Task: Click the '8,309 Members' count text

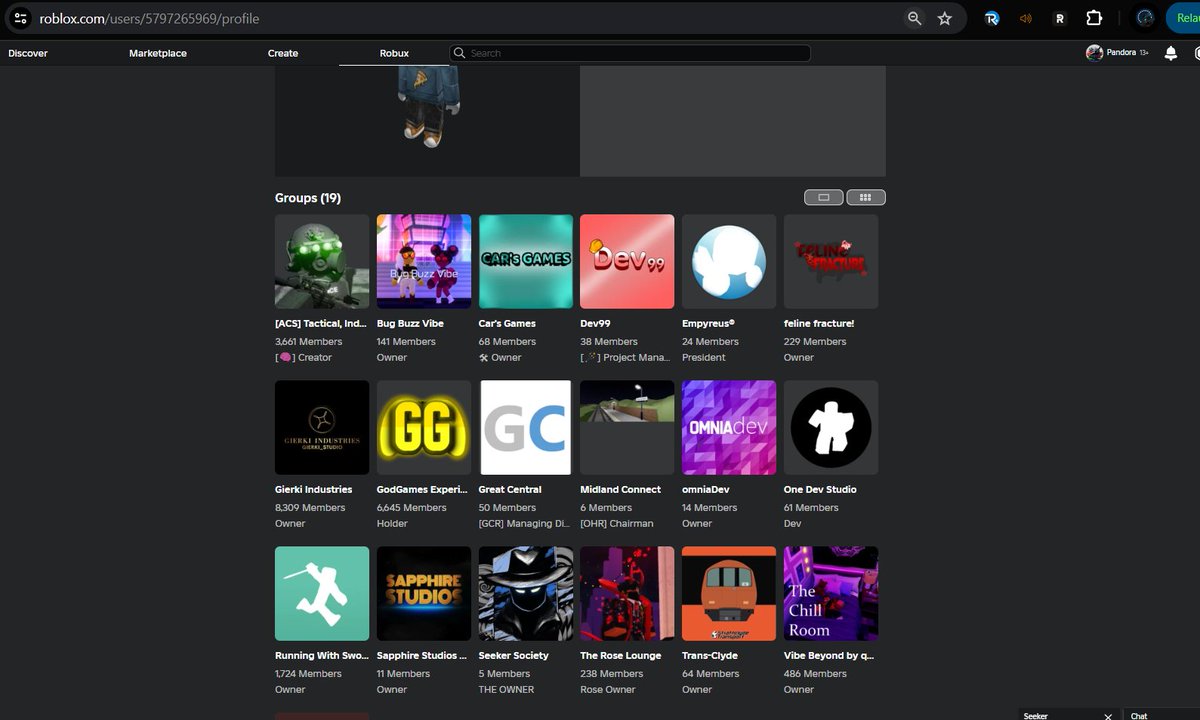Action: click(x=310, y=507)
